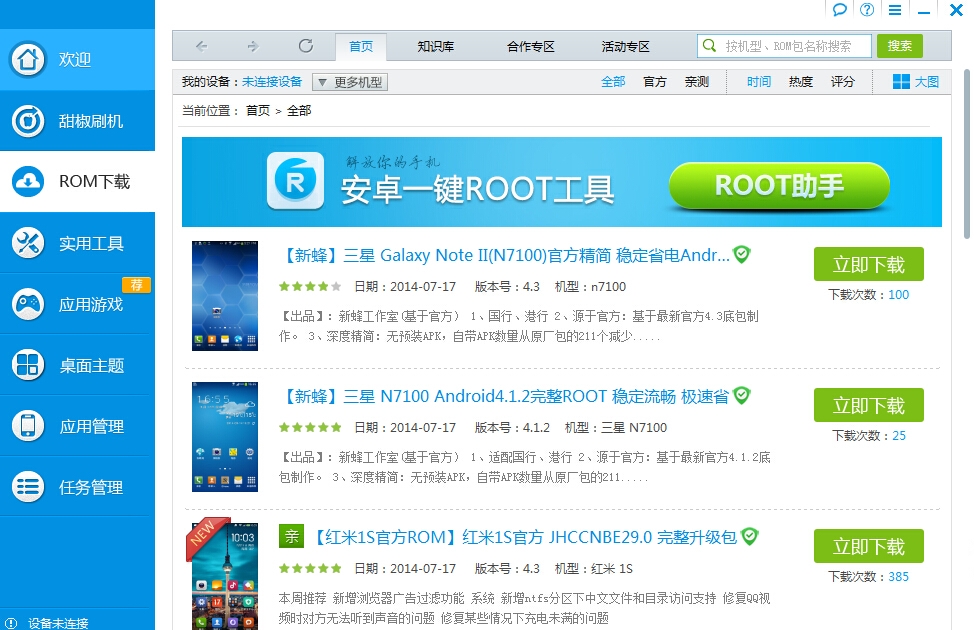Open the 欢迎 home icon
Viewport: 974px width, 630px height.
(27, 60)
